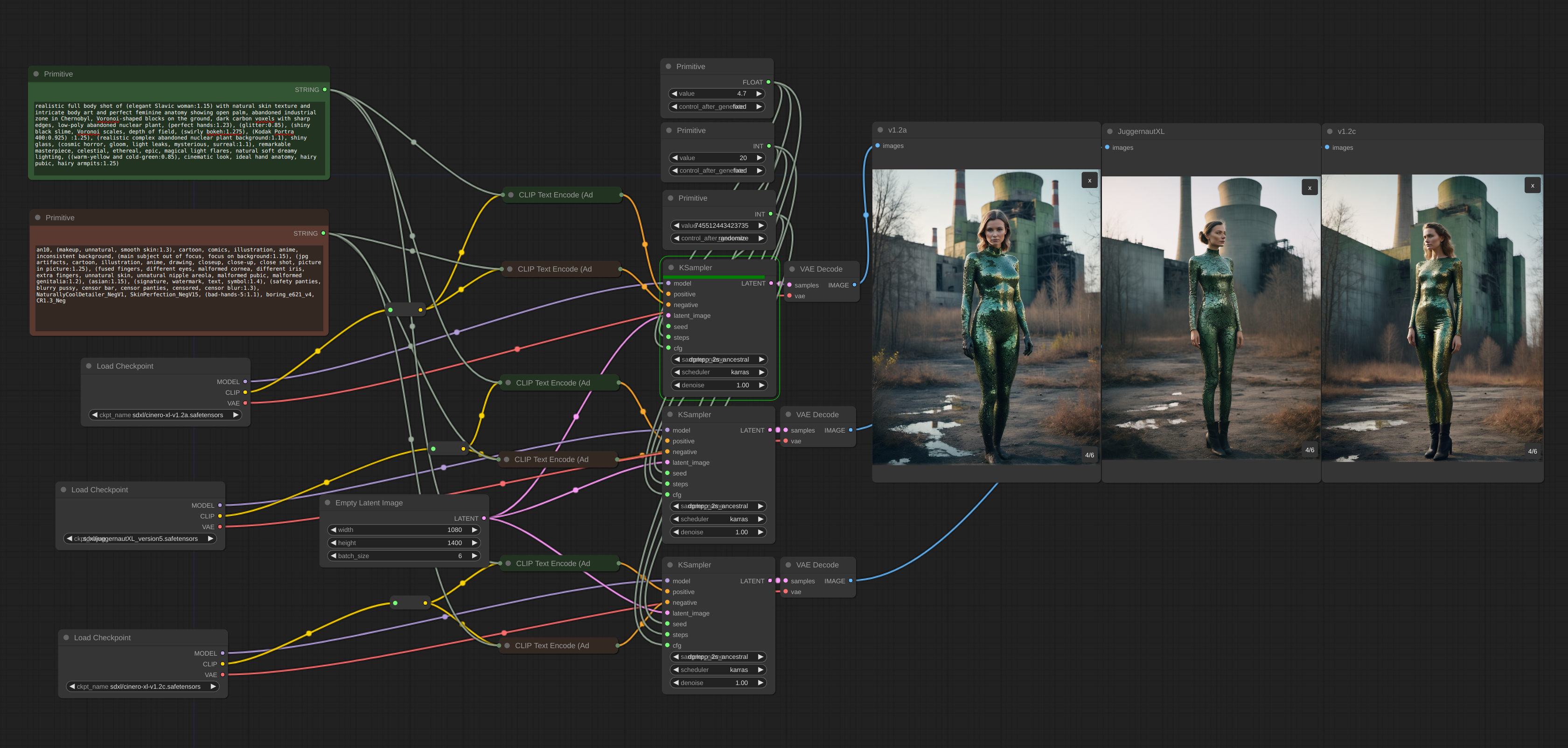Image resolution: width=1568 pixels, height=748 pixels.
Task: Close the JuggernautXL preview image with x
Action: [x=1309, y=188]
